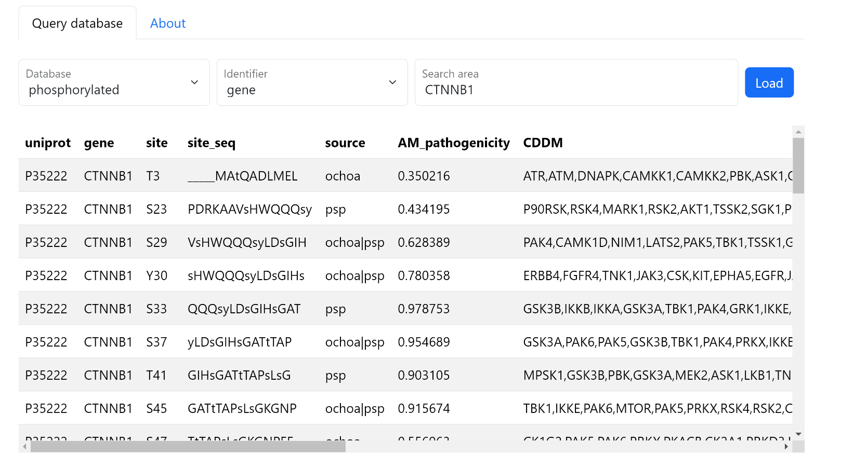Click CDDM kinase list starting ATR,ATM,DNAPK
The width and height of the screenshot is (854, 456).
pos(657,176)
